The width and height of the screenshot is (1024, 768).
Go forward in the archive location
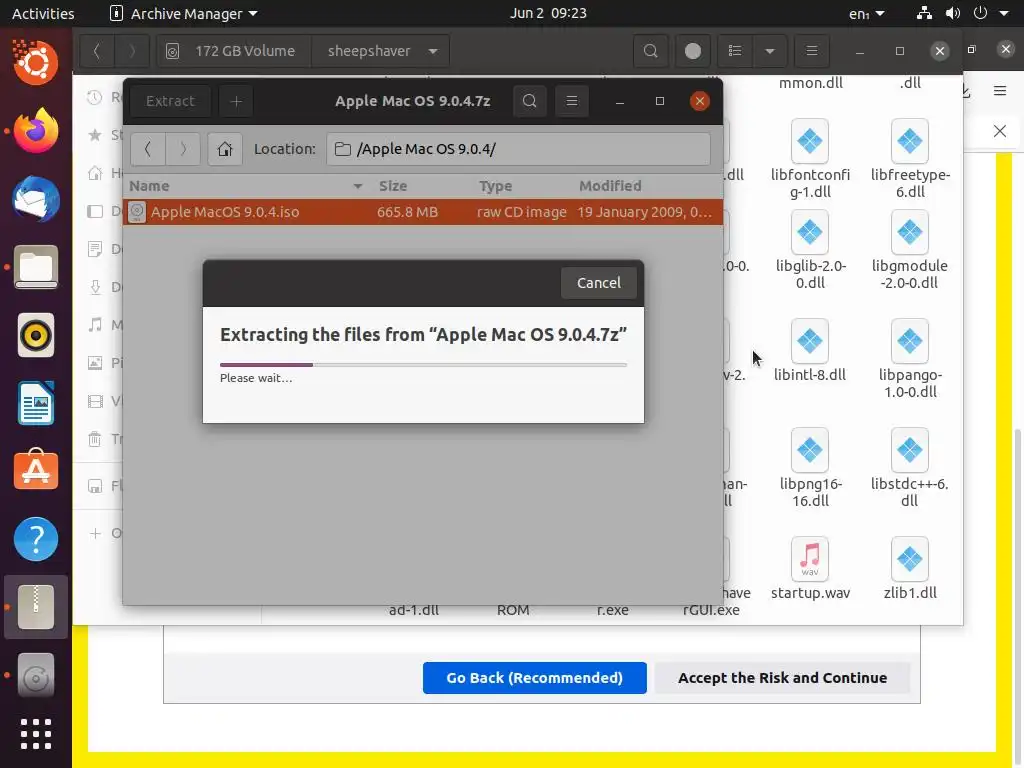coord(183,149)
